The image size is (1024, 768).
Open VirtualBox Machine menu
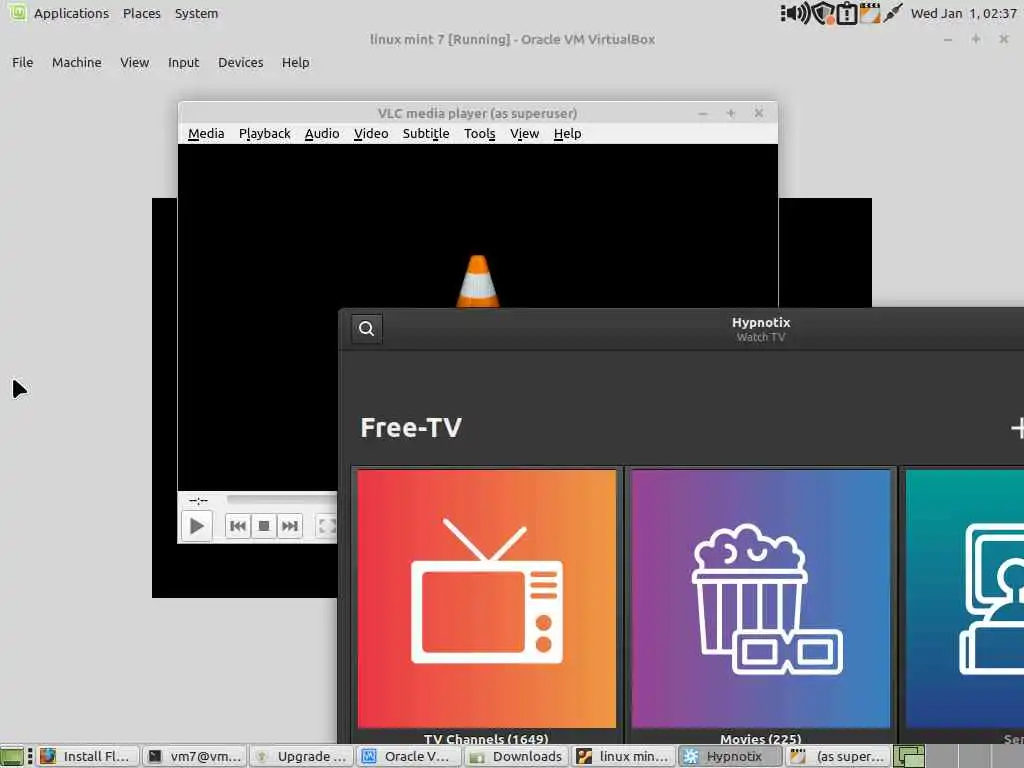77,62
